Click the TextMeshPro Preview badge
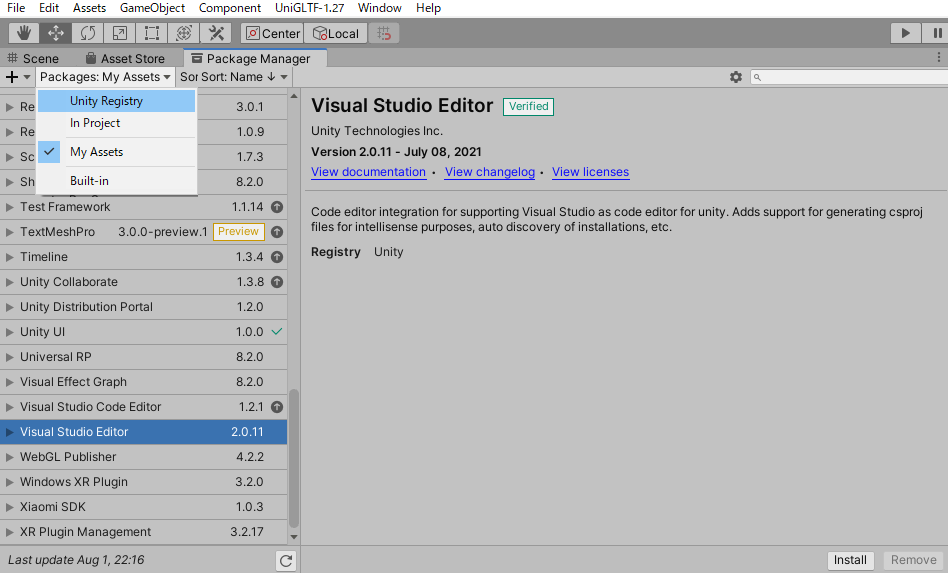 click(238, 231)
